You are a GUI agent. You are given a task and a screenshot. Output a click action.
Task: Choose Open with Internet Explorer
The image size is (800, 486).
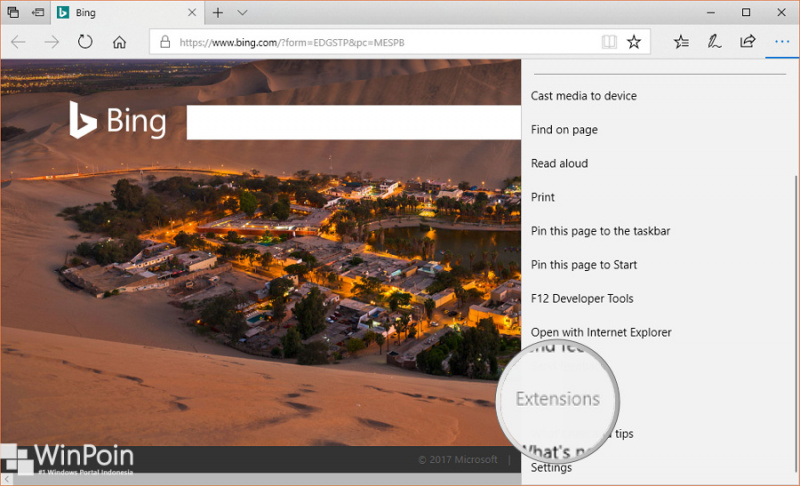pyautogui.click(x=601, y=332)
